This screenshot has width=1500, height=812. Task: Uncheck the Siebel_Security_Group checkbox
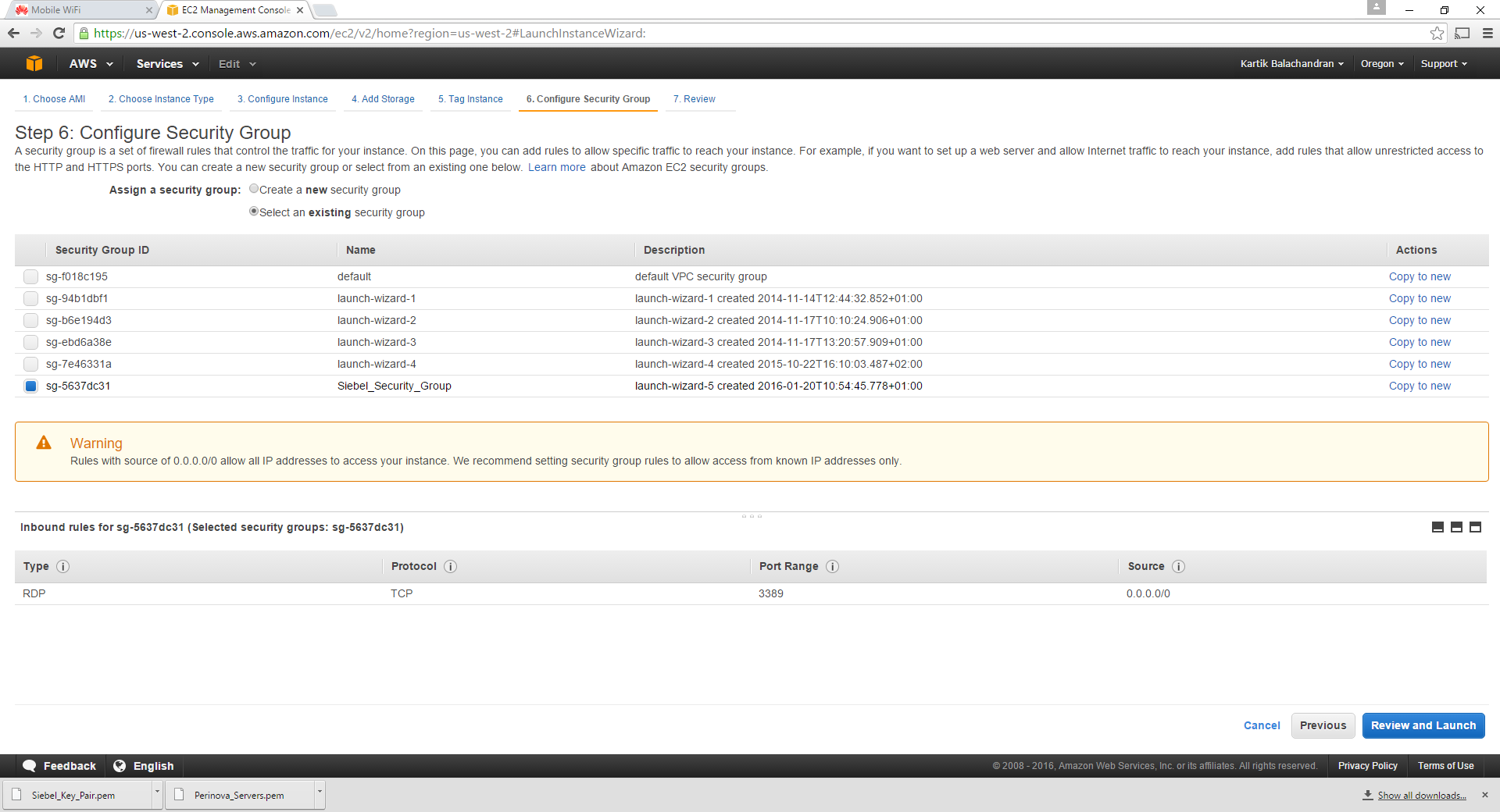[30, 386]
